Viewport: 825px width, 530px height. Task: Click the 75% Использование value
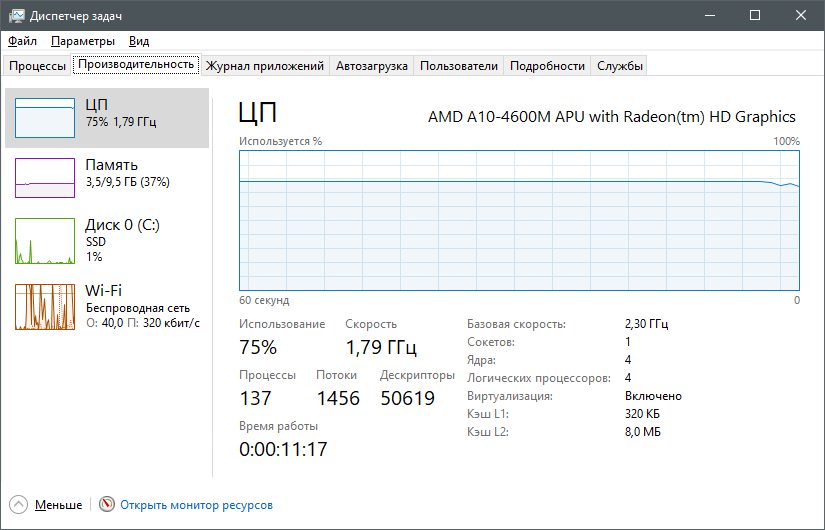click(258, 347)
